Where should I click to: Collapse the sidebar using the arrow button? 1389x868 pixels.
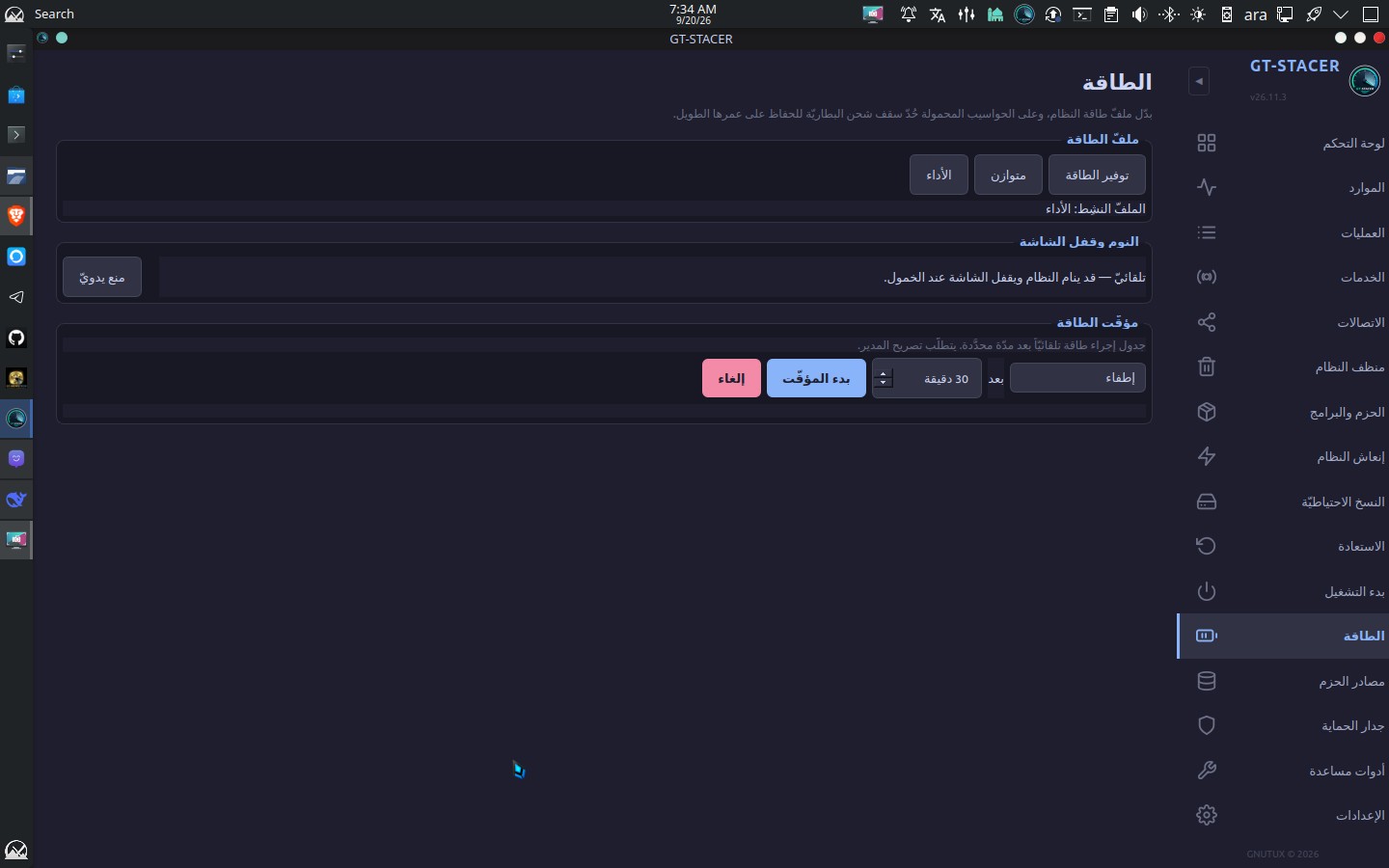pos(1199,82)
